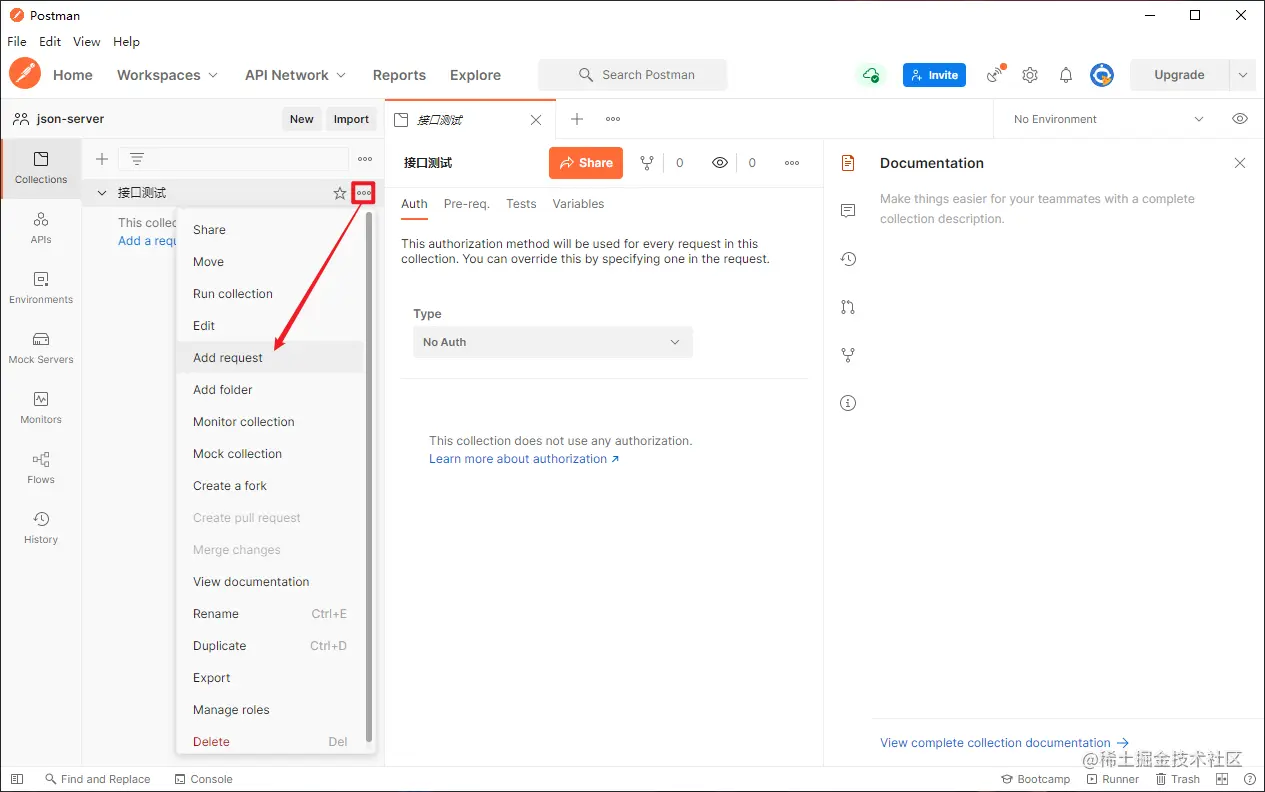
Task: Open the user avatar menu
Action: tap(1102, 75)
